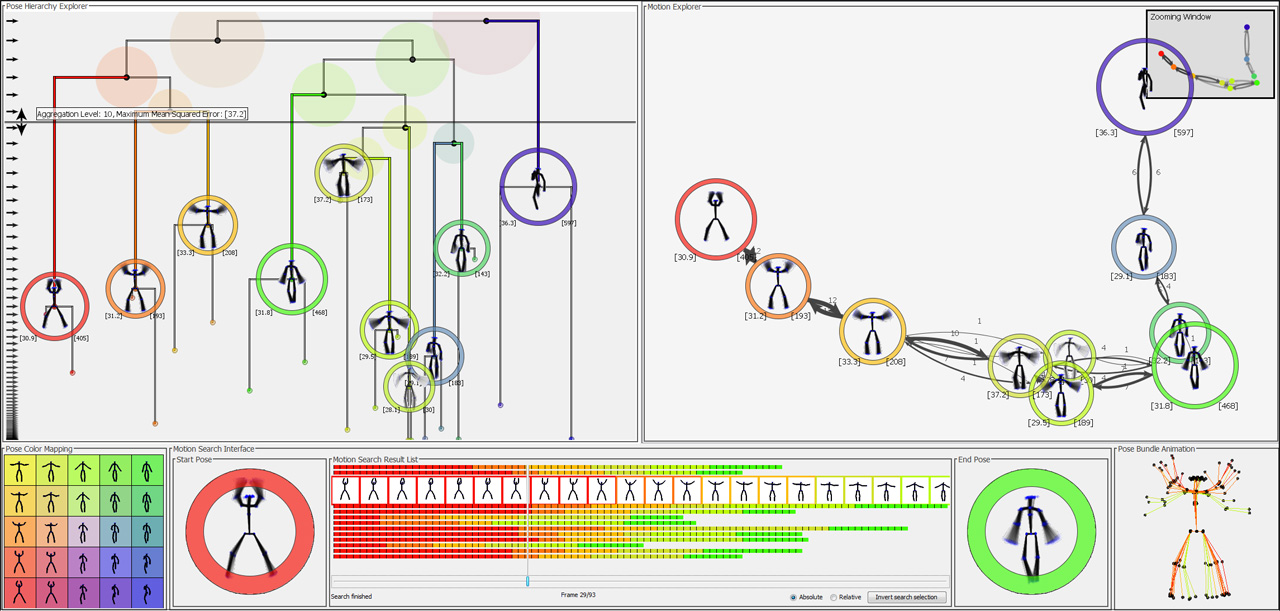Click the frame slider handle in search results
The image size is (1280, 611).
pyautogui.click(x=527, y=581)
